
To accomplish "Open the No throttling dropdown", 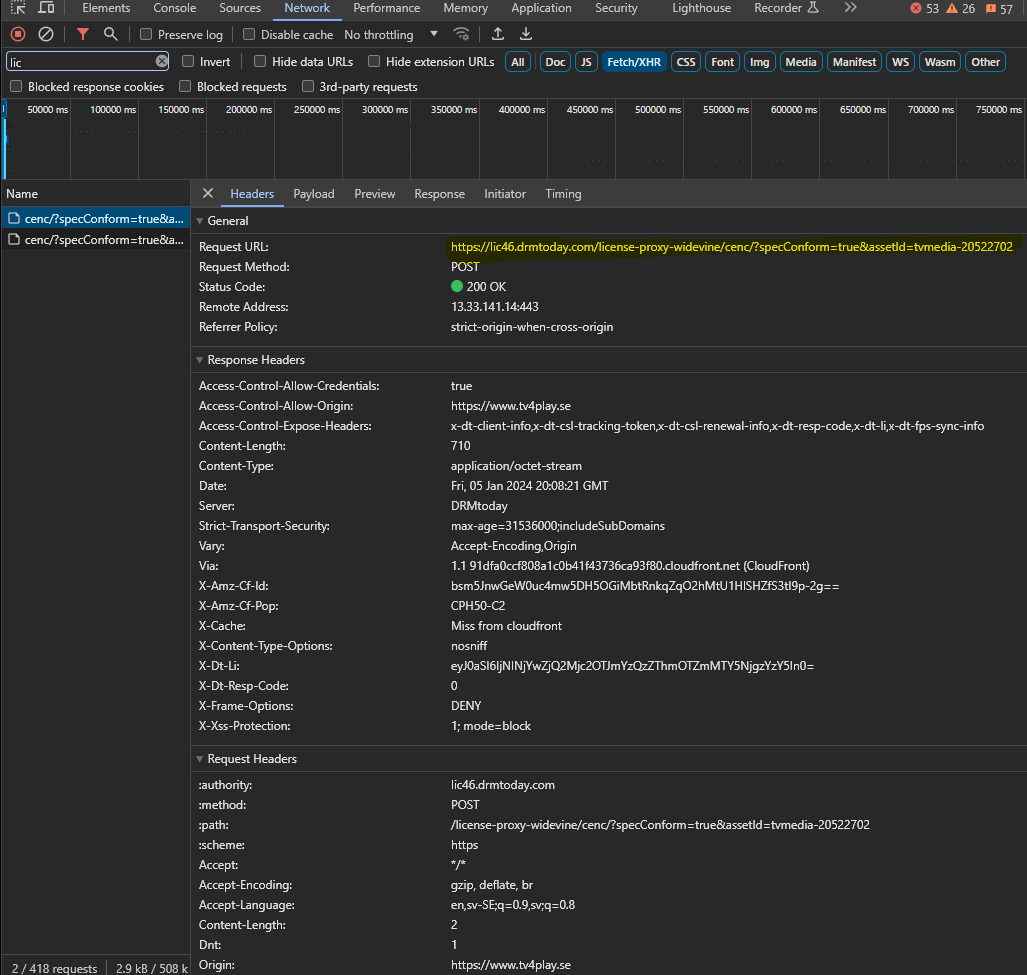I will click(391, 35).
